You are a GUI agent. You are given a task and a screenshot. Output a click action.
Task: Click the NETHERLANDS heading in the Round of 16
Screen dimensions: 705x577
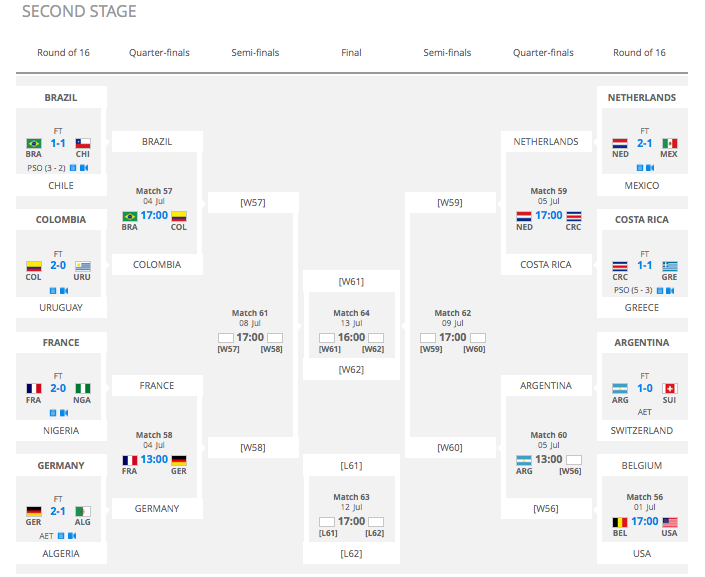click(642, 98)
